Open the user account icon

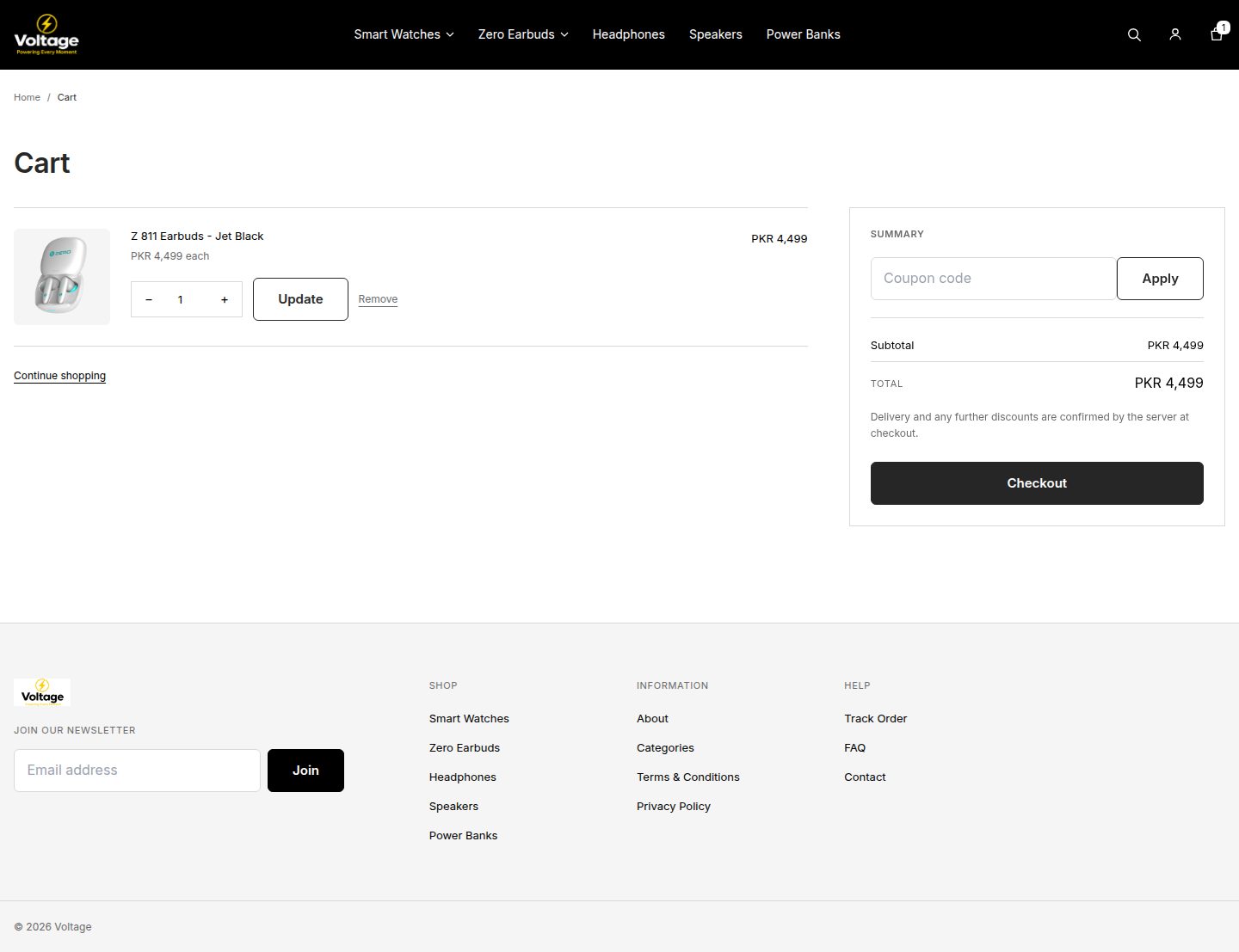(x=1175, y=34)
